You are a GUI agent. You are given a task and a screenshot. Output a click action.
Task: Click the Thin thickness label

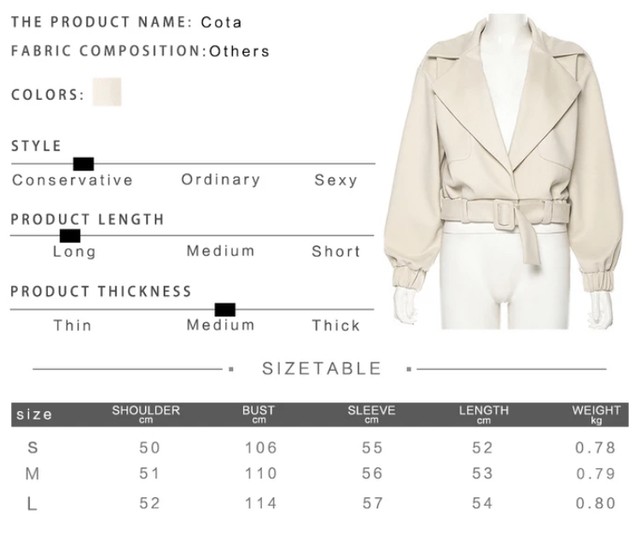coord(73,325)
